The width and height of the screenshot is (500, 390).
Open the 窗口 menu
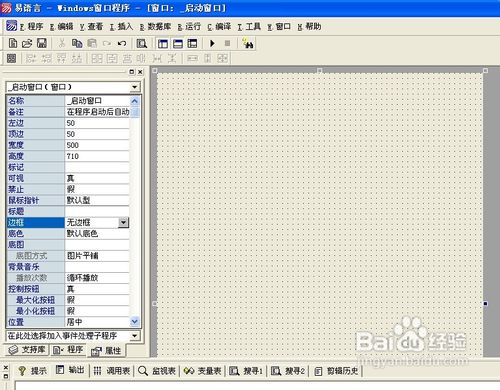[x=279, y=26]
